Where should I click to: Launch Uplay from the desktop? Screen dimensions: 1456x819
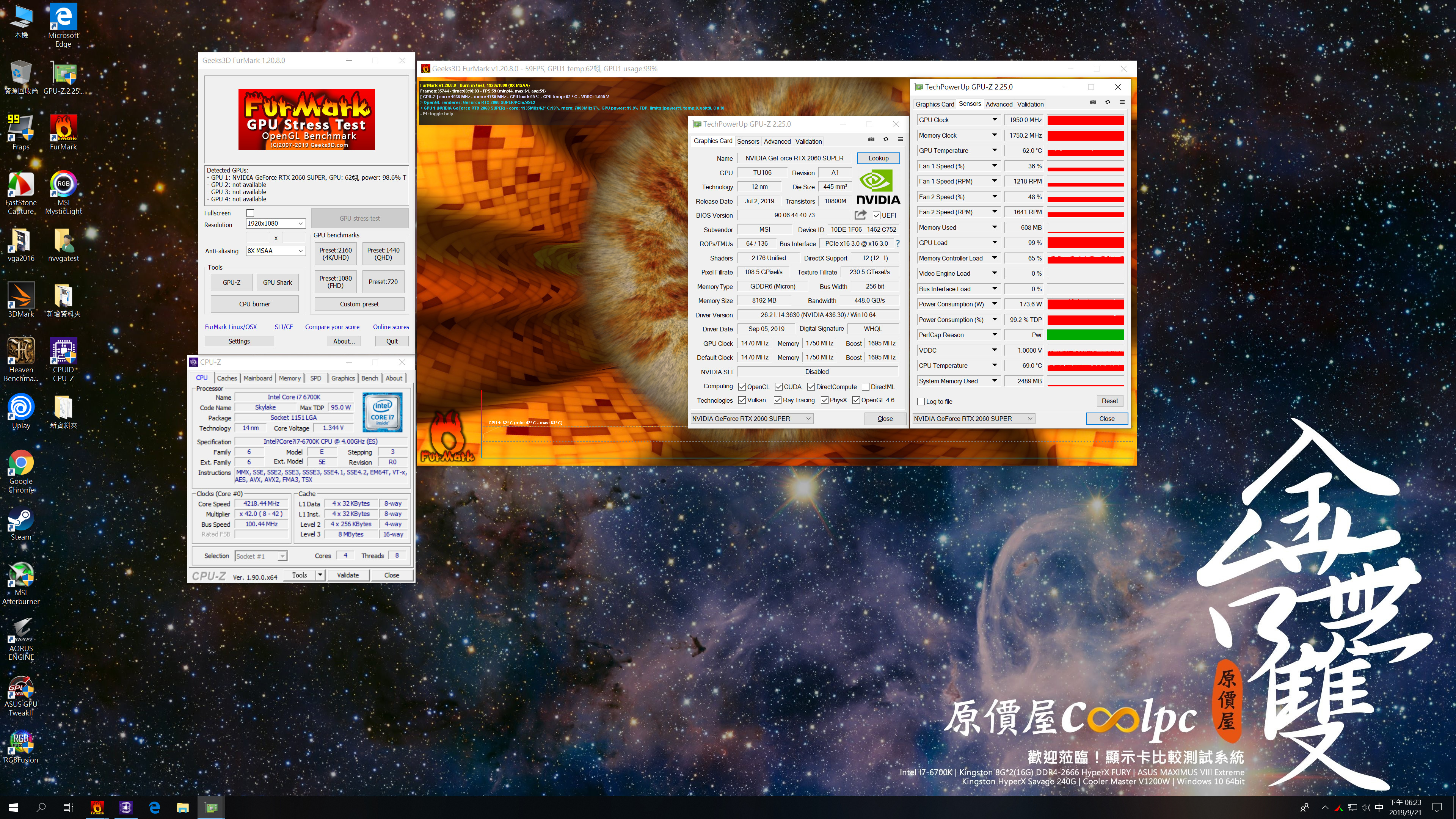tap(21, 411)
